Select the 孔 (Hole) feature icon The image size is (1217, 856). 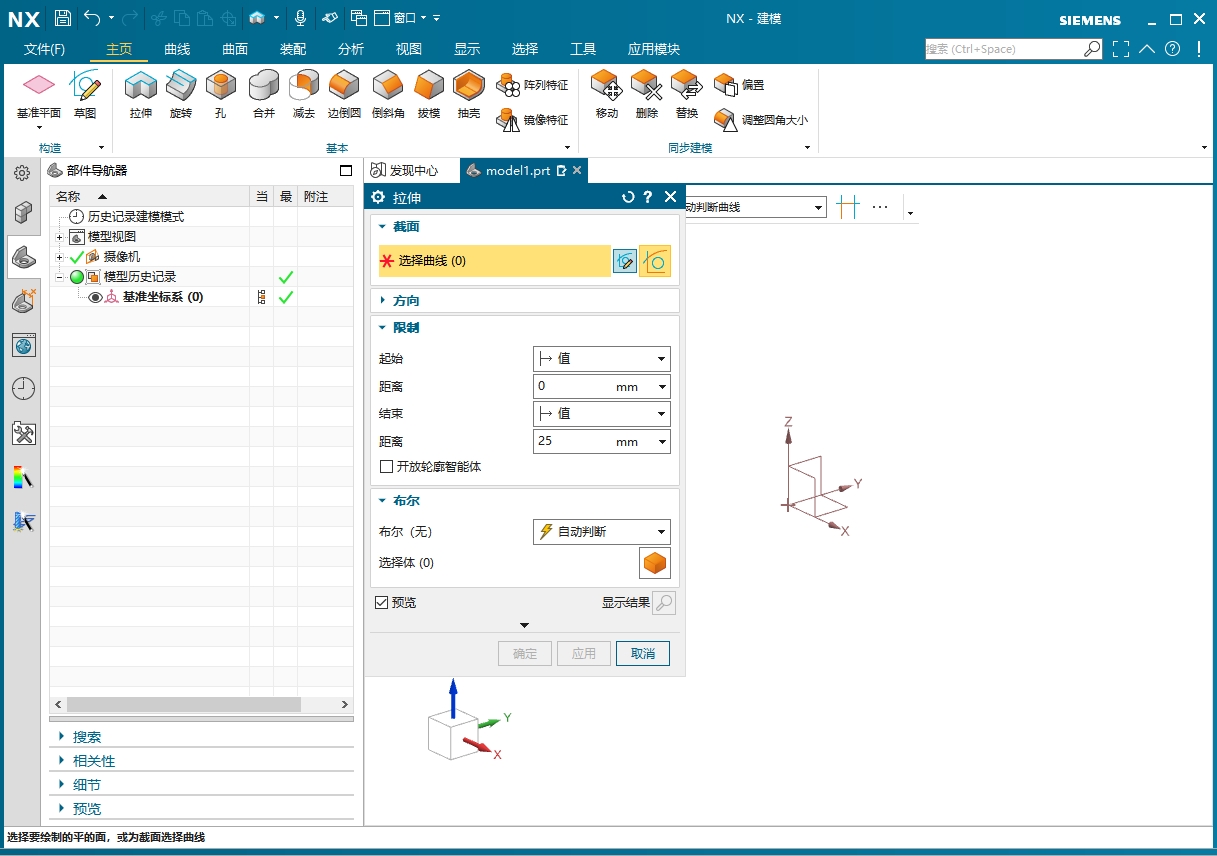click(220, 88)
